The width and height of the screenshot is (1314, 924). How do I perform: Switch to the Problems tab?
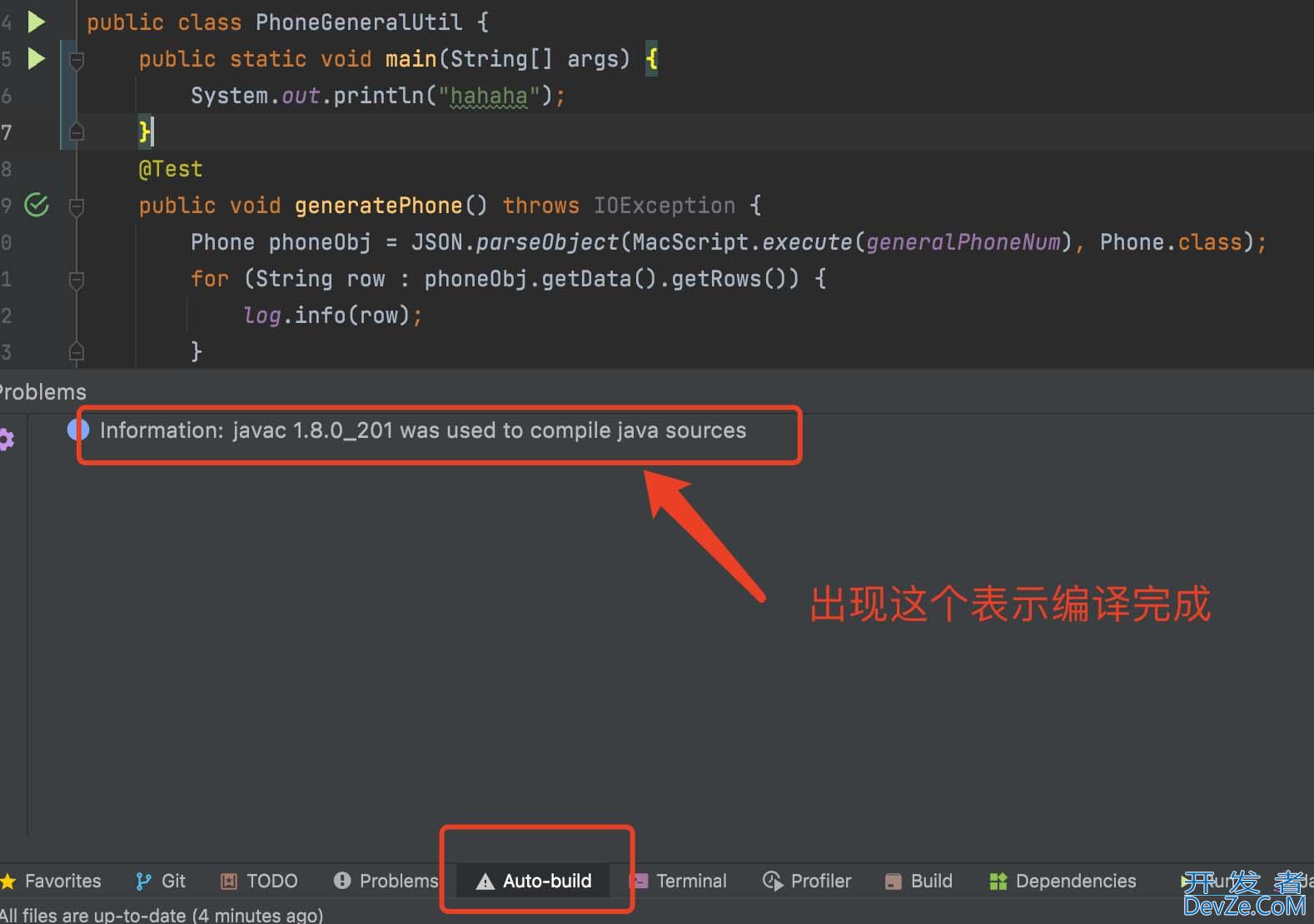[x=386, y=881]
